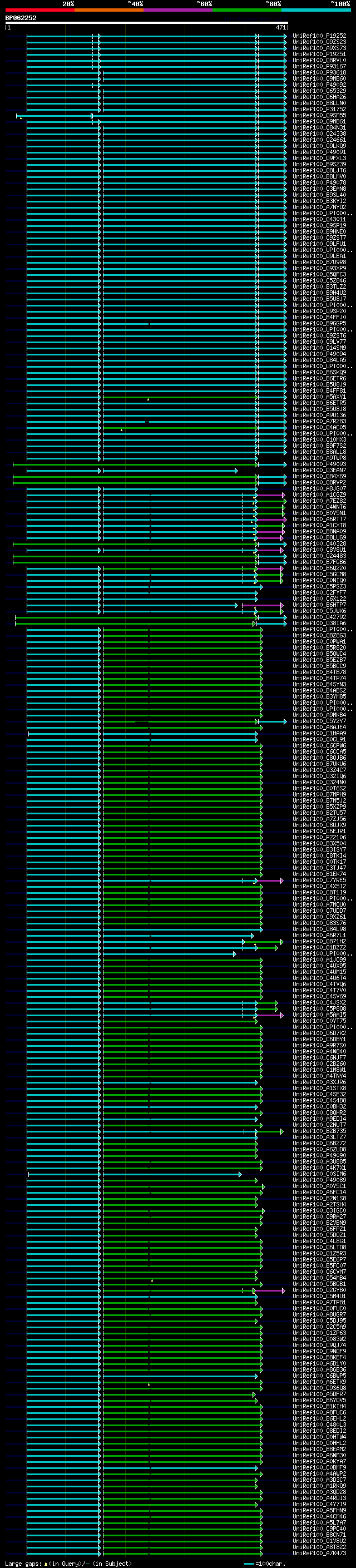
Task: Select label UniRef100_A7EZ82
Action: pyautogui.click(x=319, y=501)
